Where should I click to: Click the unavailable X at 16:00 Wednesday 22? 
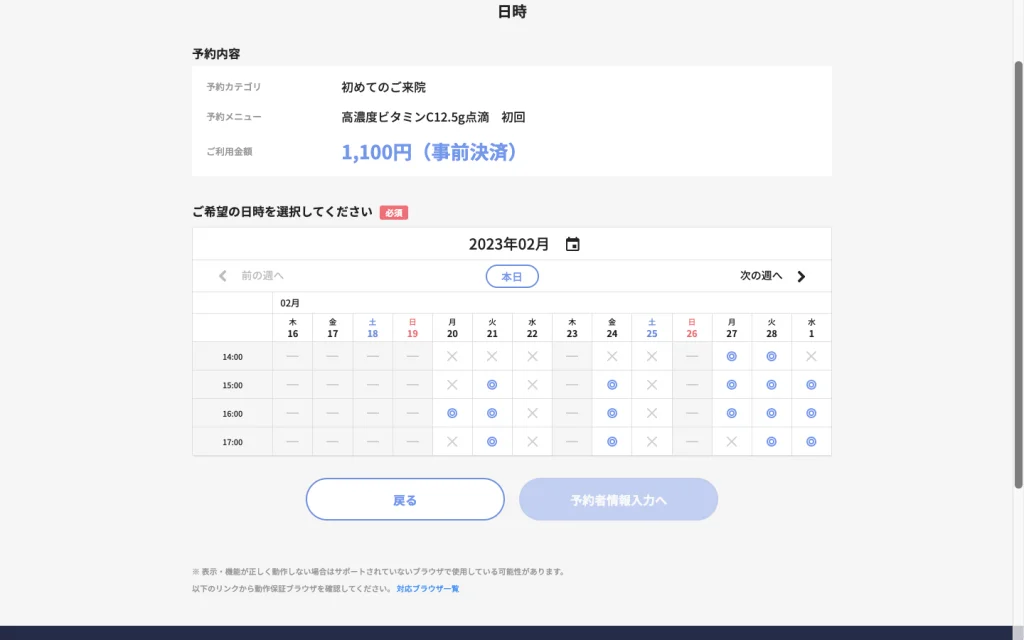[x=532, y=413]
